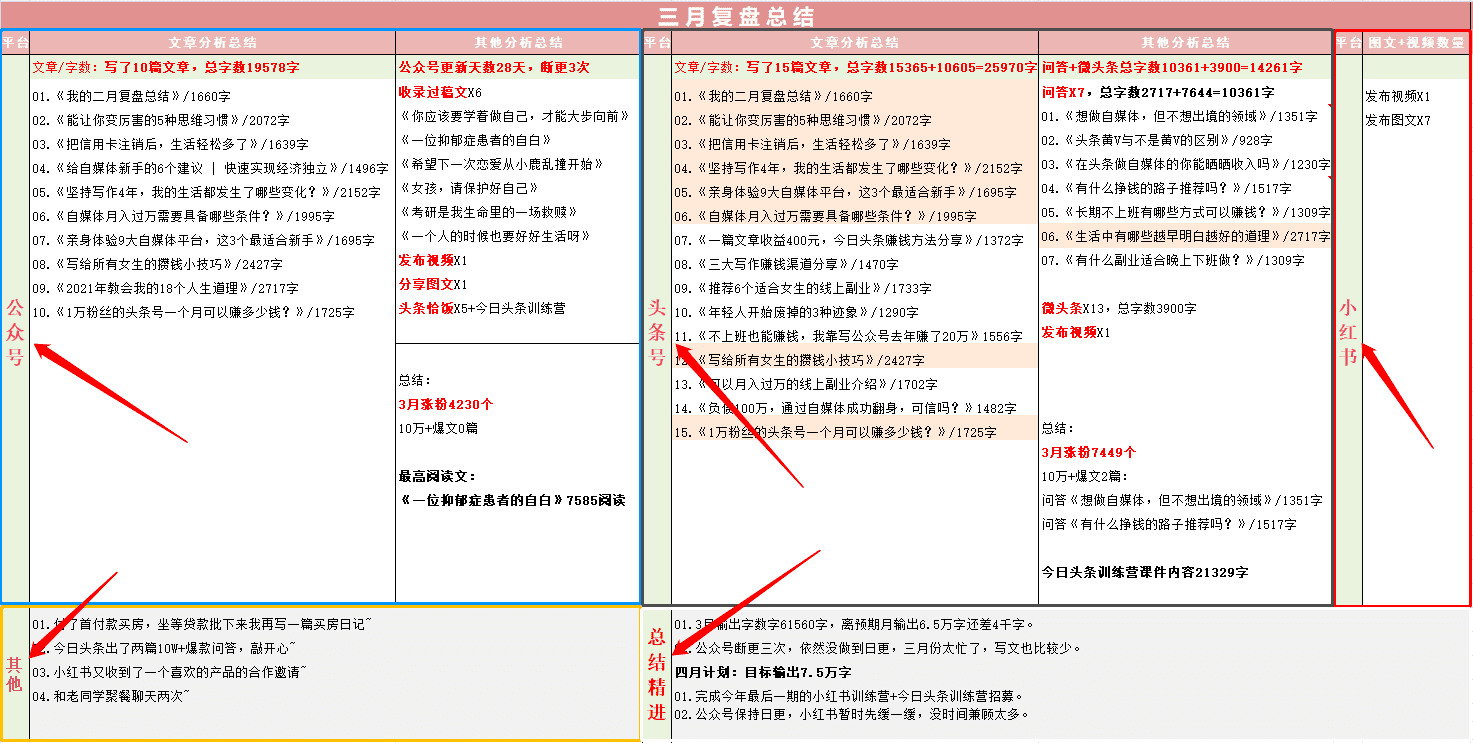Select "写了15篇文章，总字数15365+10605=25970字" cell
Image resolution: width=1473 pixels, height=743 pixels.
pos(855,68)
